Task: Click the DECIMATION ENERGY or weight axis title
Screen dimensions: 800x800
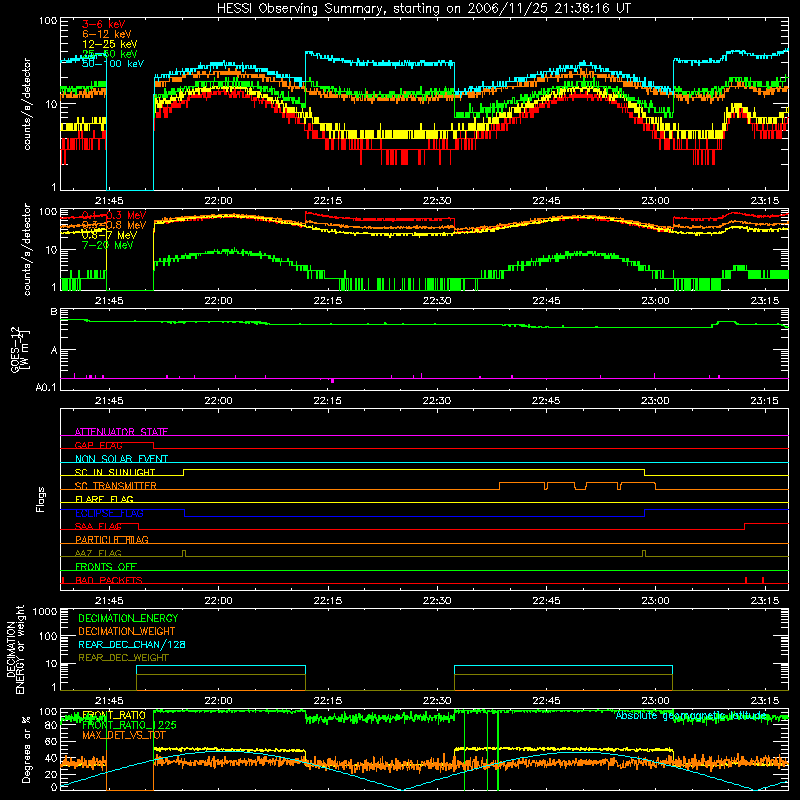Action: (x=15, y=649)
